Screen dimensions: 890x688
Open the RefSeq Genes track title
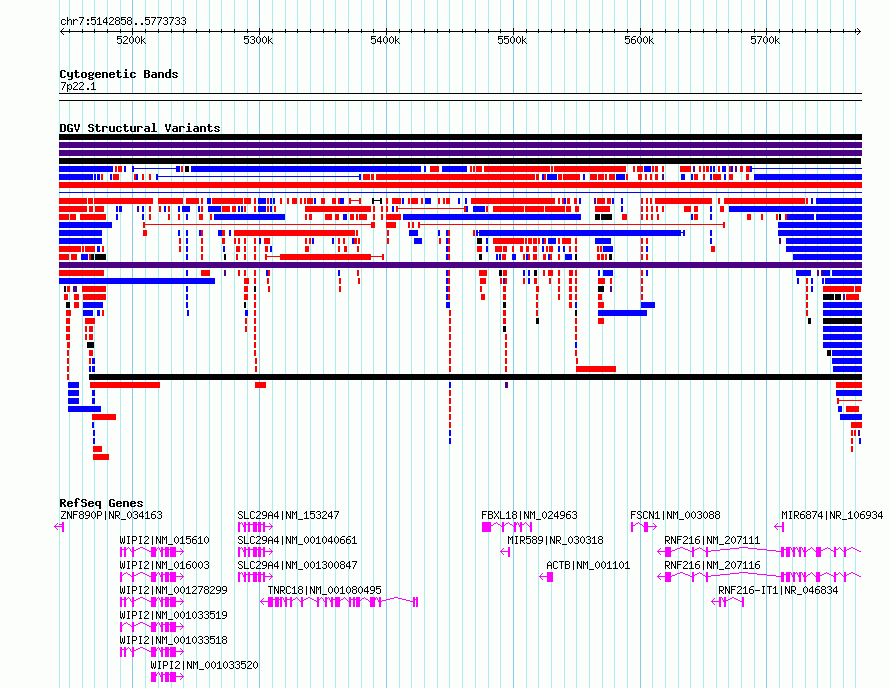(101, 503)
